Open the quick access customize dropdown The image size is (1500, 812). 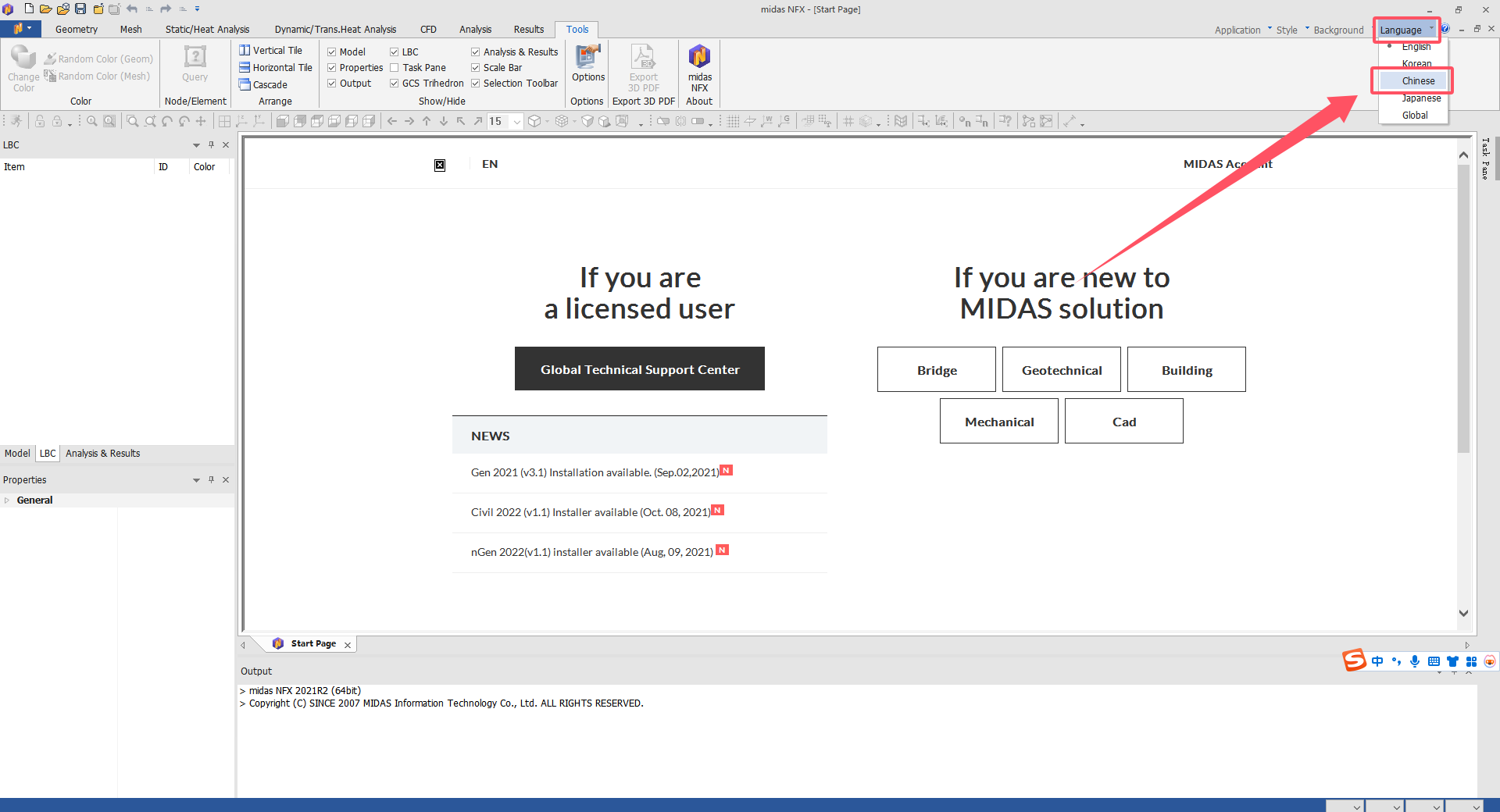[197, 9]
